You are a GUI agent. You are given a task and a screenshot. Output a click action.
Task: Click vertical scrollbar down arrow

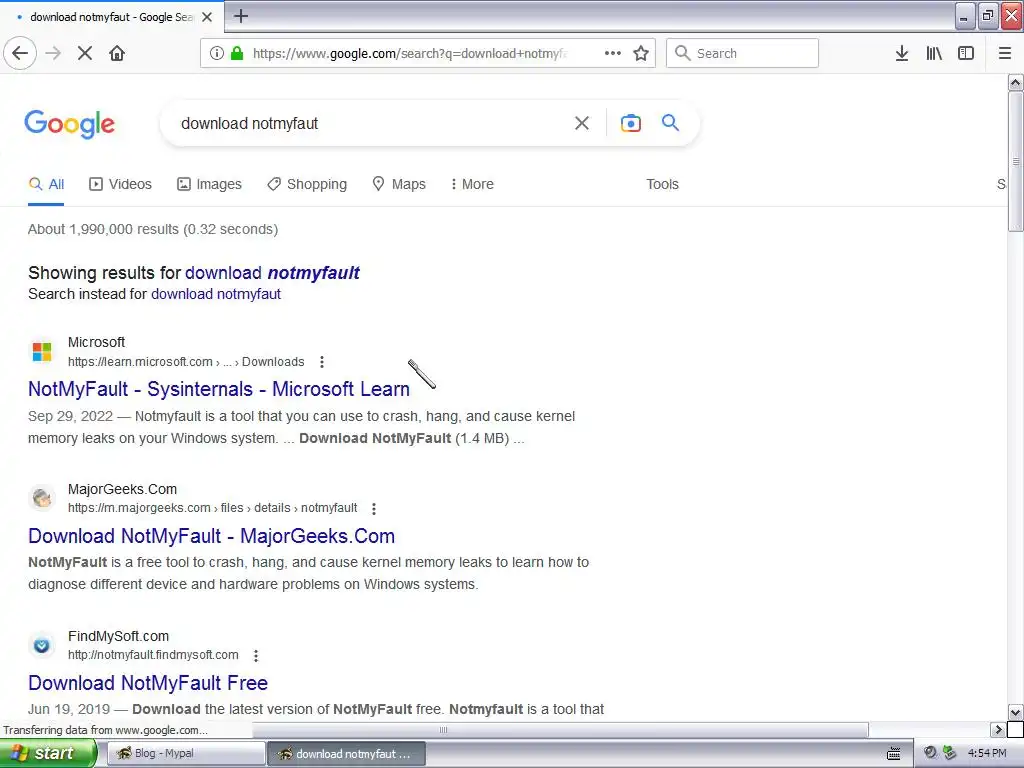[1015, 713]
